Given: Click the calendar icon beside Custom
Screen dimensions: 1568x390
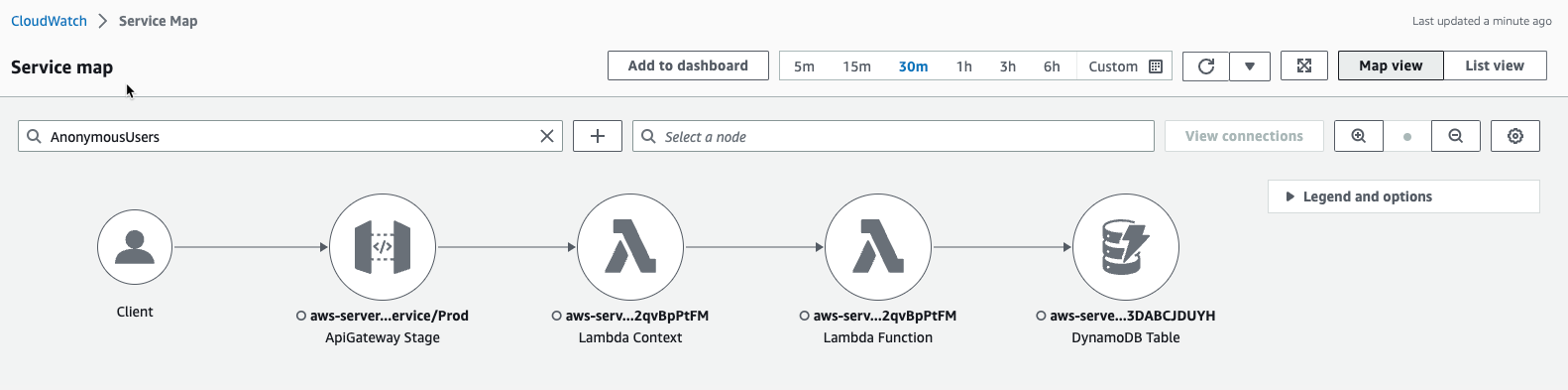Looking at the screenshot, I should point(1156,66).
